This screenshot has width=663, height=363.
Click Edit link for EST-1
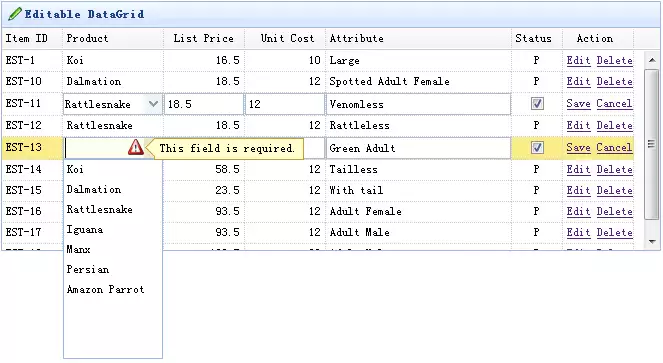pyautogui.click(x=578, y=60)
